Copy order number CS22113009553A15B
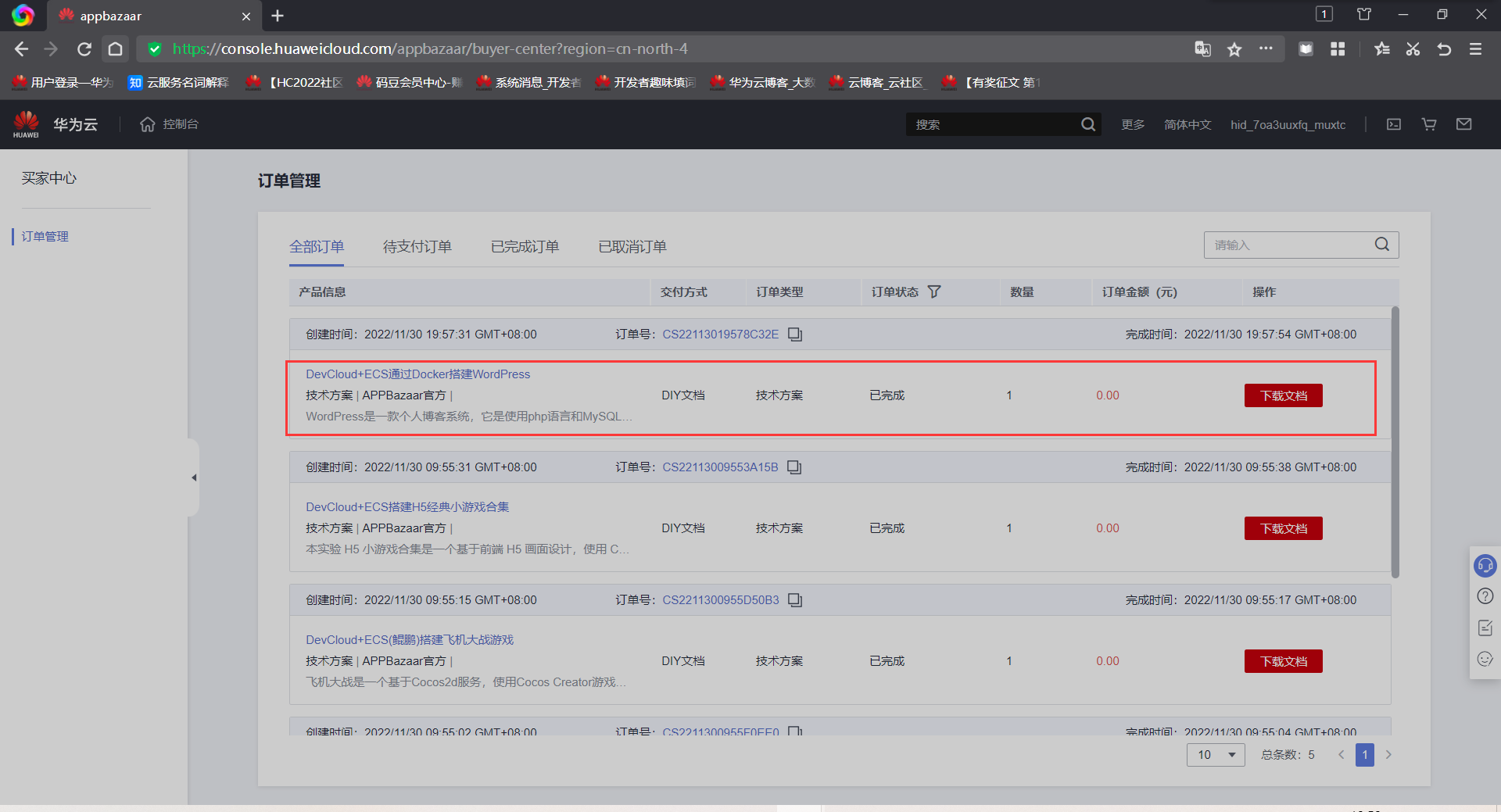 click(794, 467)
